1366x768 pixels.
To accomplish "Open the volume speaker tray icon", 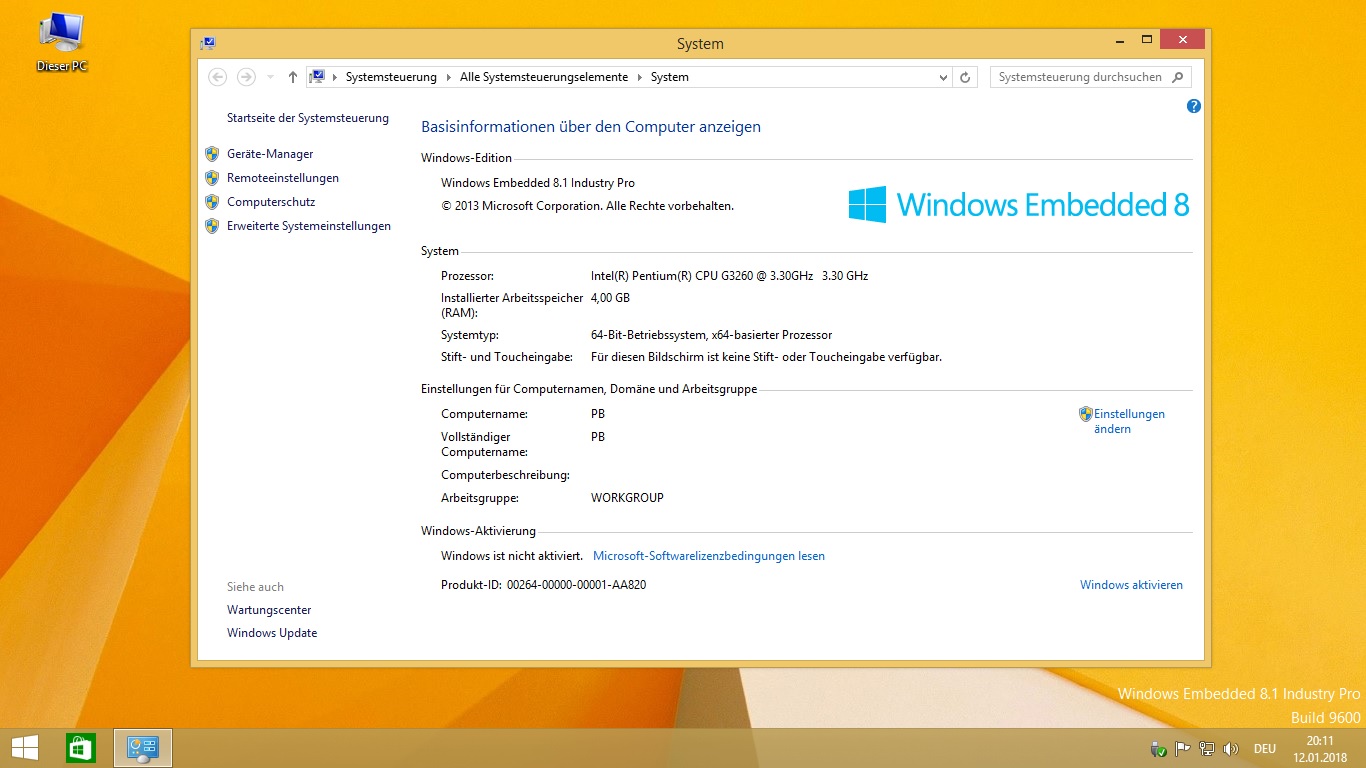I will pyautogui.click(x=1231, y=749).
